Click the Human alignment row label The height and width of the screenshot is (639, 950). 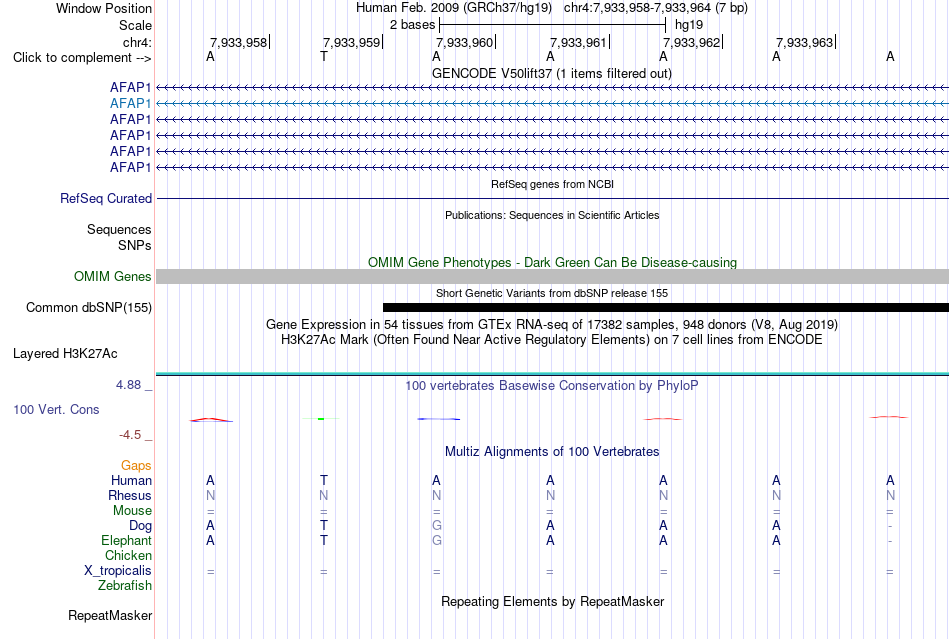click(x=131, y=481)
